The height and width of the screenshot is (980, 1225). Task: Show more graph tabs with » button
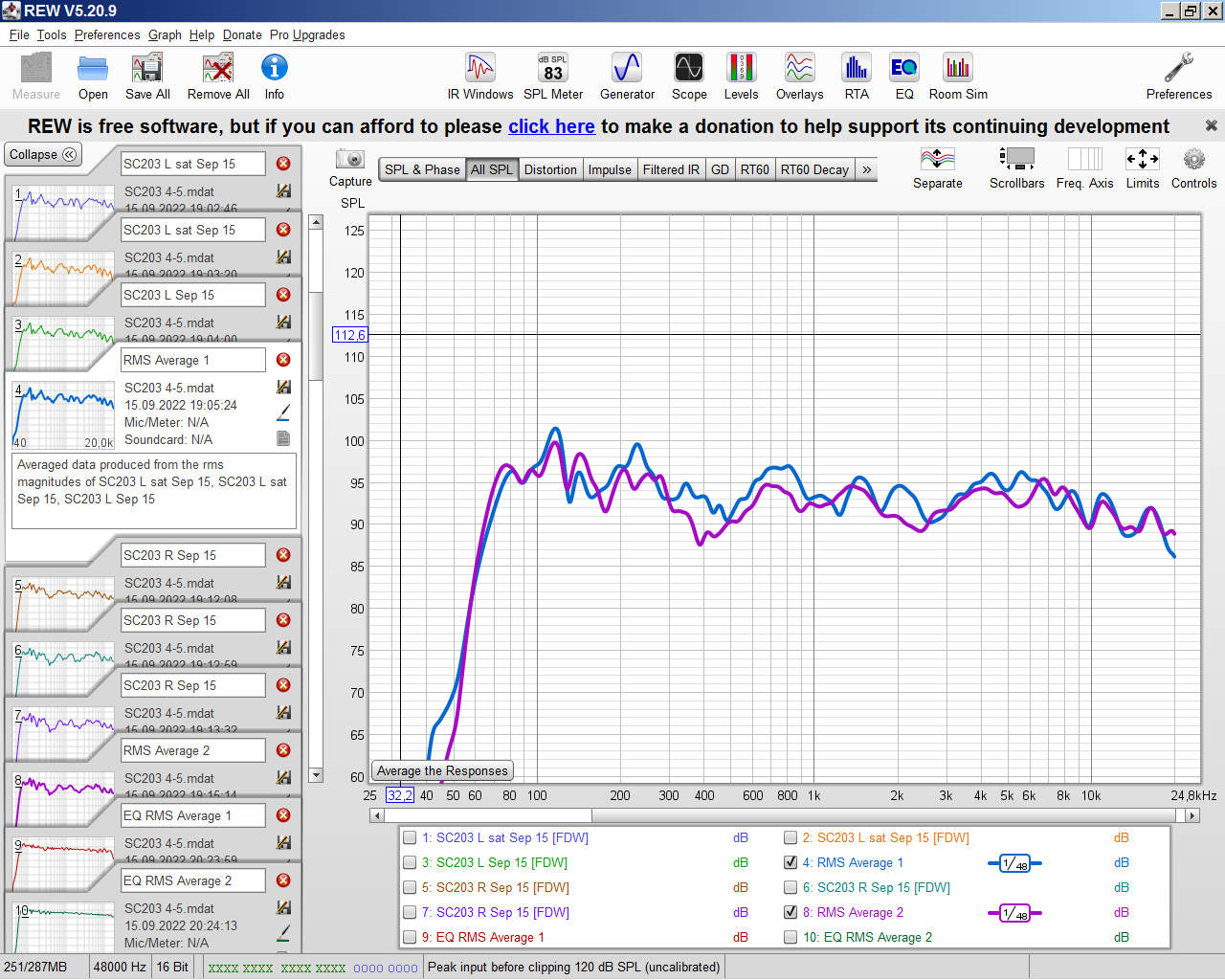click(866, 169)
